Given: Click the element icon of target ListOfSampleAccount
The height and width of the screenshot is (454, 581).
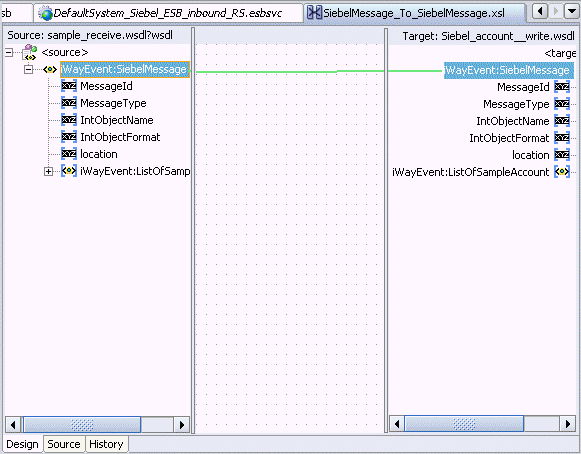Looking at the screenshot, I should 562,172.
